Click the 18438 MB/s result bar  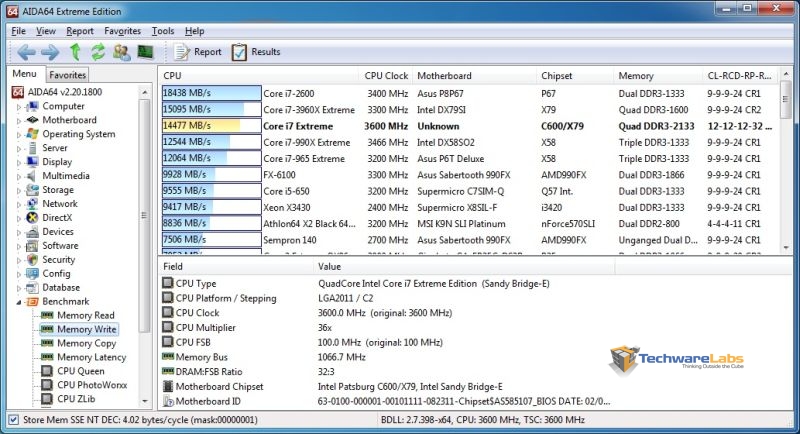(x=211, y=93)
